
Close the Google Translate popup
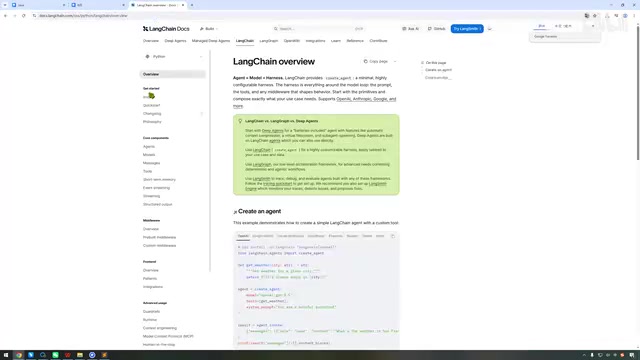pyautogui.click(x=593, y=26)
